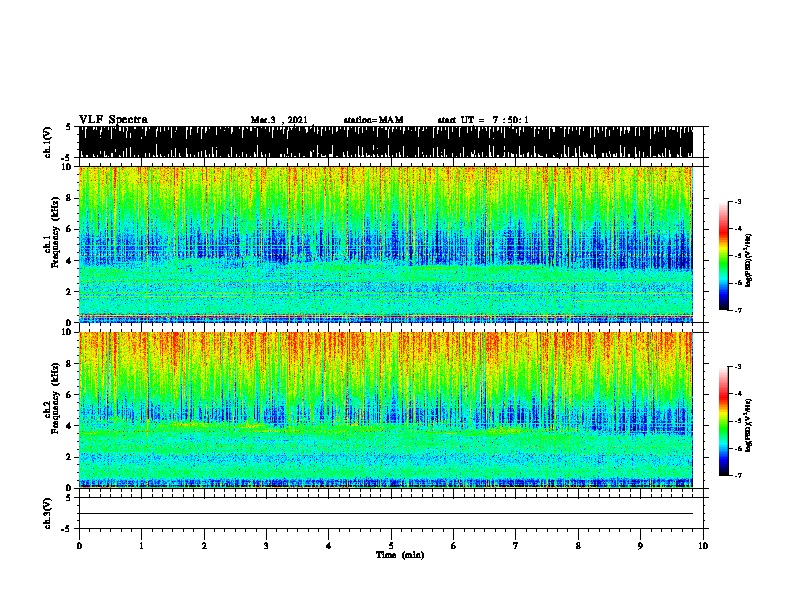The height and width of the screenshot is (612, 792).
Task: Click the ch.2 spectrogram image
Action: point(386,410)
